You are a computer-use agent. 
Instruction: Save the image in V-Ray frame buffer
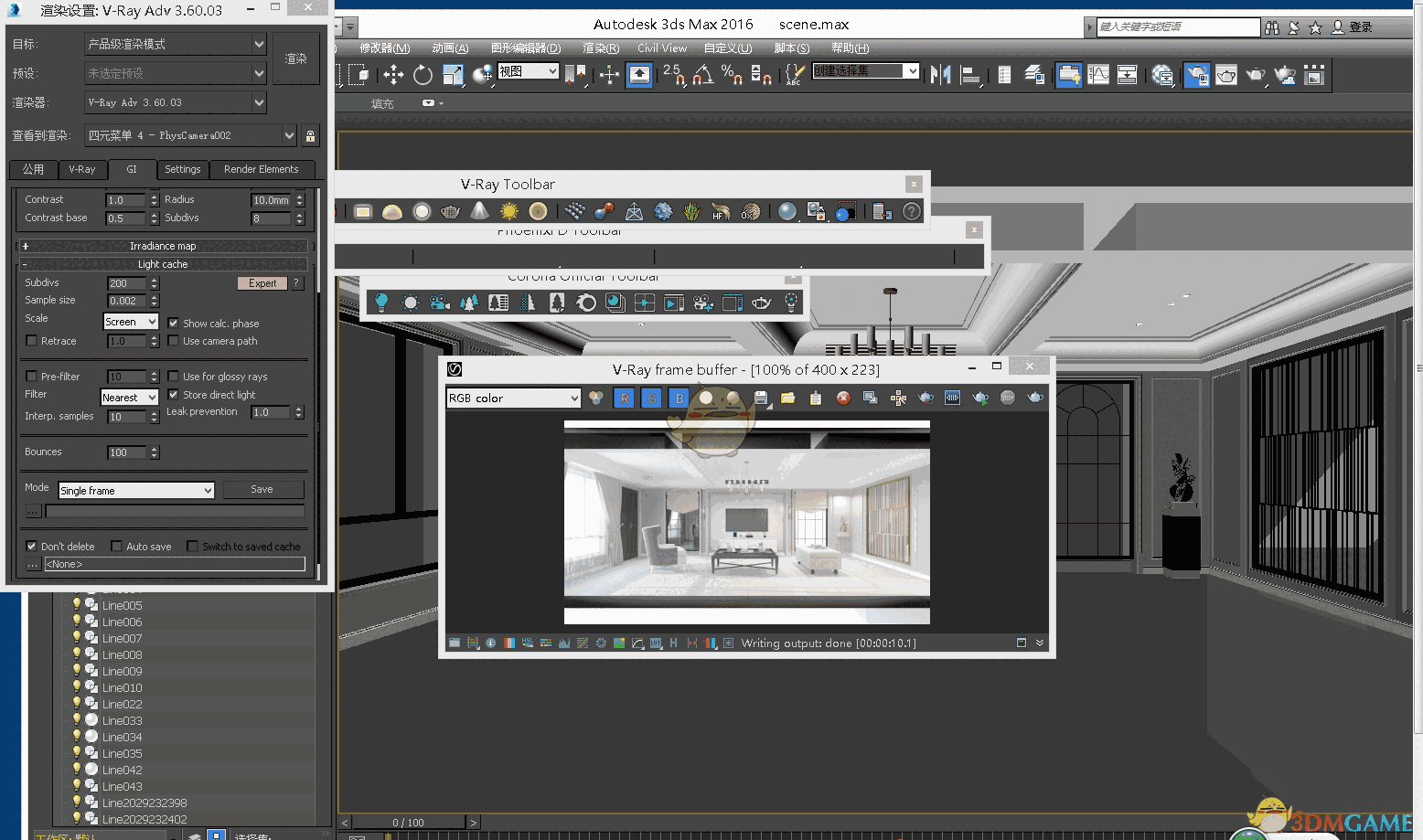(761, 399)
